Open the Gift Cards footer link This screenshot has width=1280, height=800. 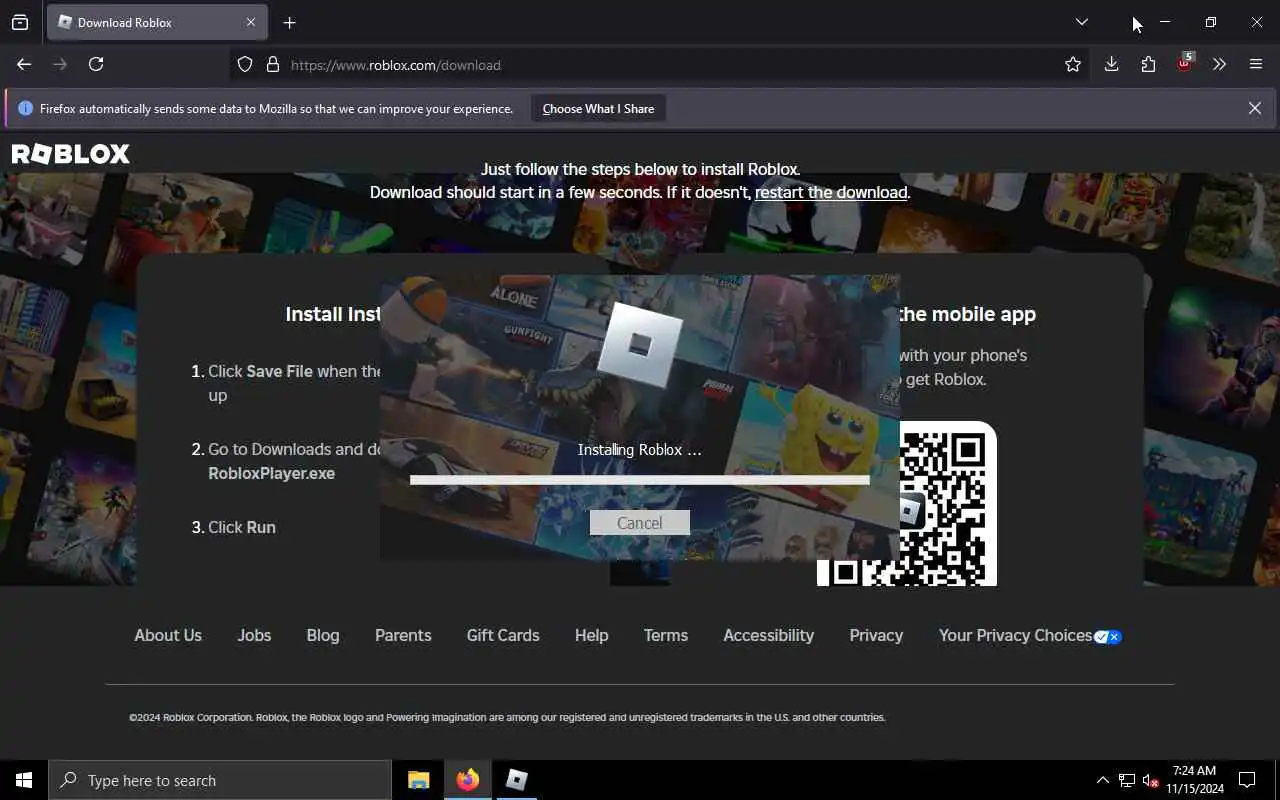point(503,635)
